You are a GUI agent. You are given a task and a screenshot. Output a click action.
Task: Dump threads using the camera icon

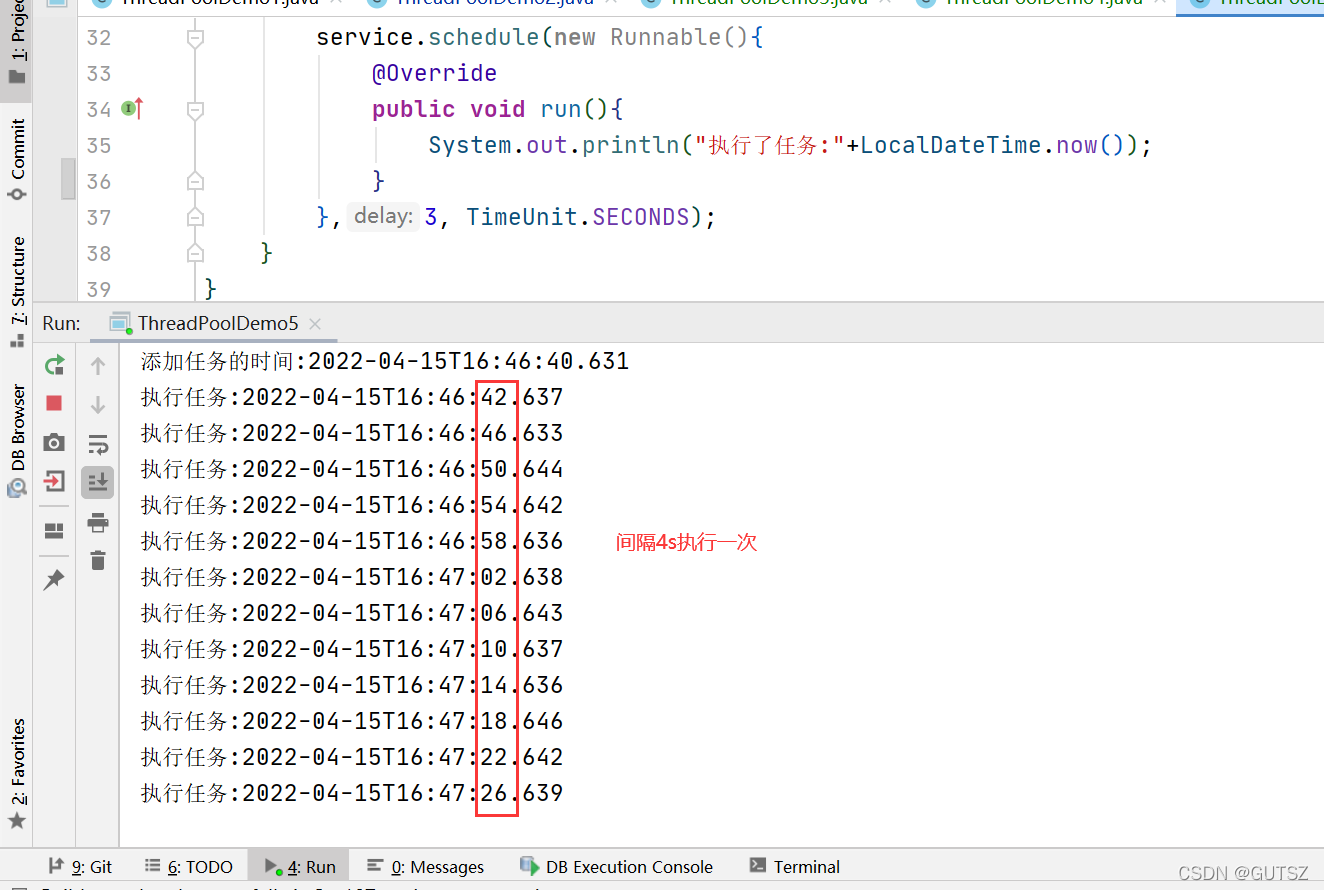click(55, 442)
